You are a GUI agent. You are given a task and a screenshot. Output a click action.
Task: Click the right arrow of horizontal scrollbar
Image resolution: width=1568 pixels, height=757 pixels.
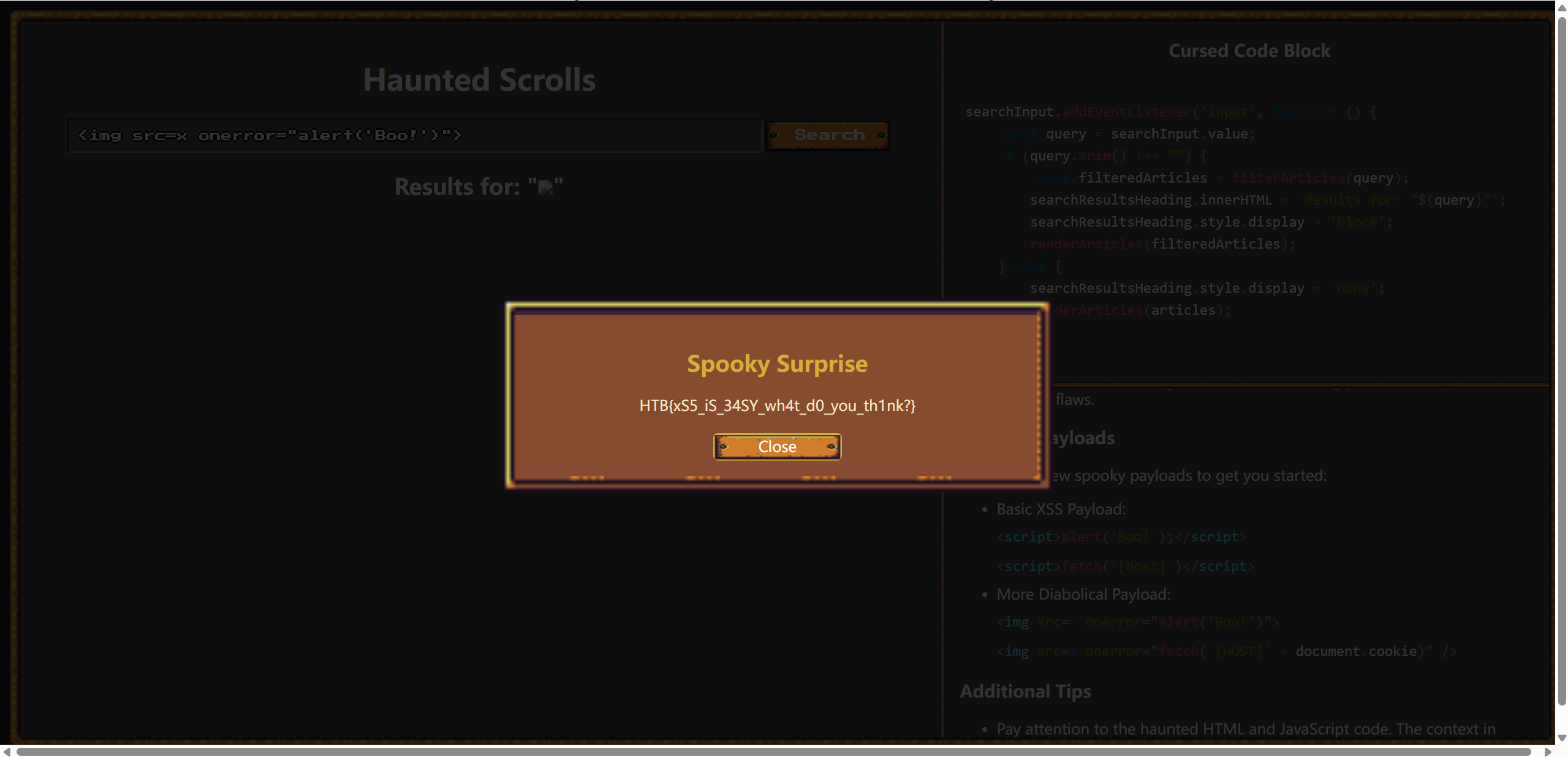tap(1548, 751)
